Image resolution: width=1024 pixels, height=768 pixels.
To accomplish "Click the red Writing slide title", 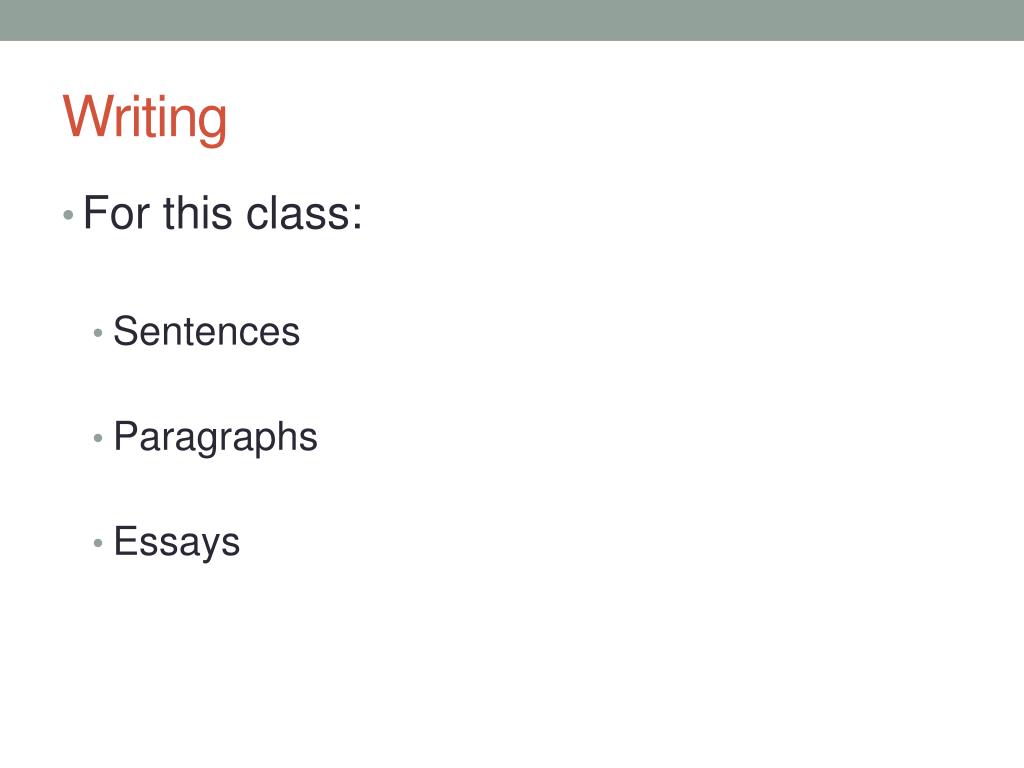I will (144, 119).
